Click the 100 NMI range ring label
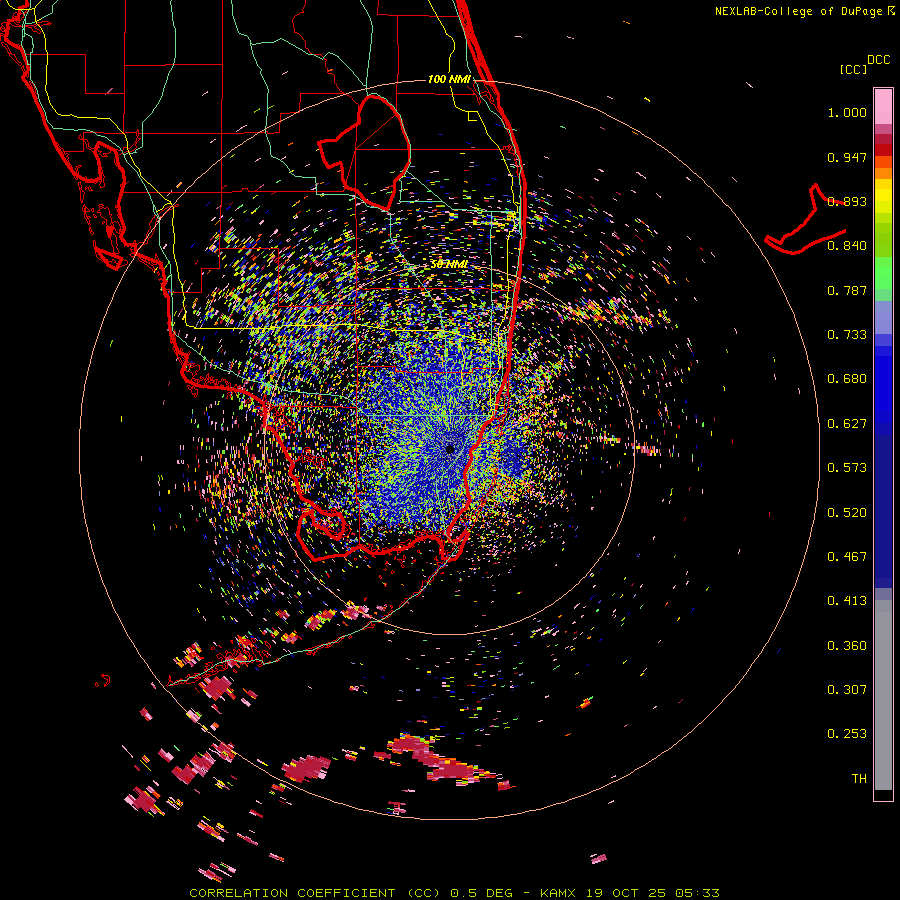This screenshot has height=900, width=900. click(449, 79)
